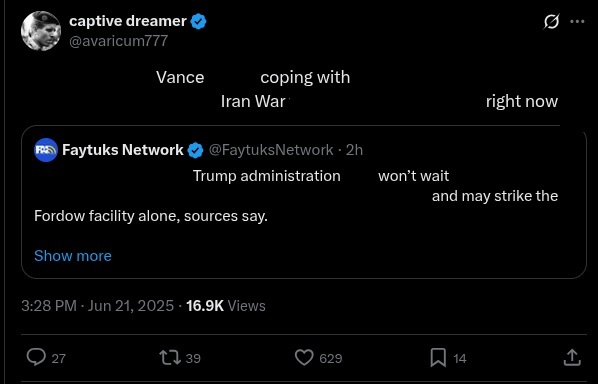Click the 2h timestamp on quoted tweet
The width and height of the screenshot is (598, 384).
tap(354, 150)
